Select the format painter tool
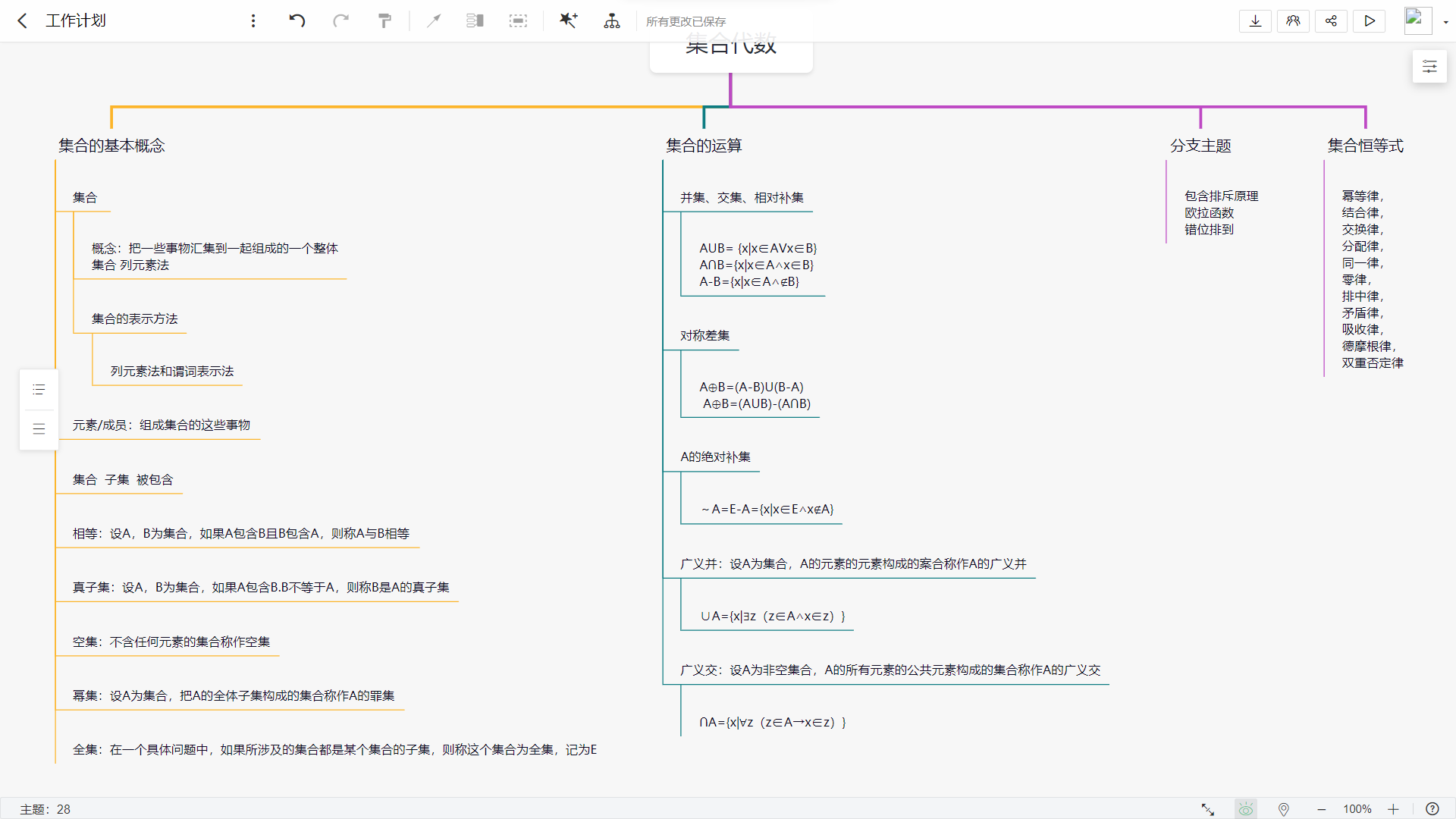 (x=385, y=20)
